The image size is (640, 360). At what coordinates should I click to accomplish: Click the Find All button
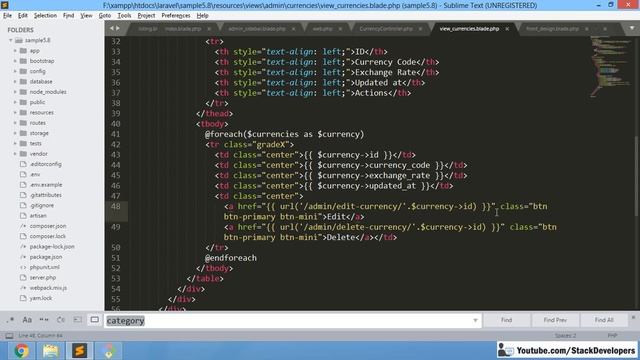click(x=604, y=320)
